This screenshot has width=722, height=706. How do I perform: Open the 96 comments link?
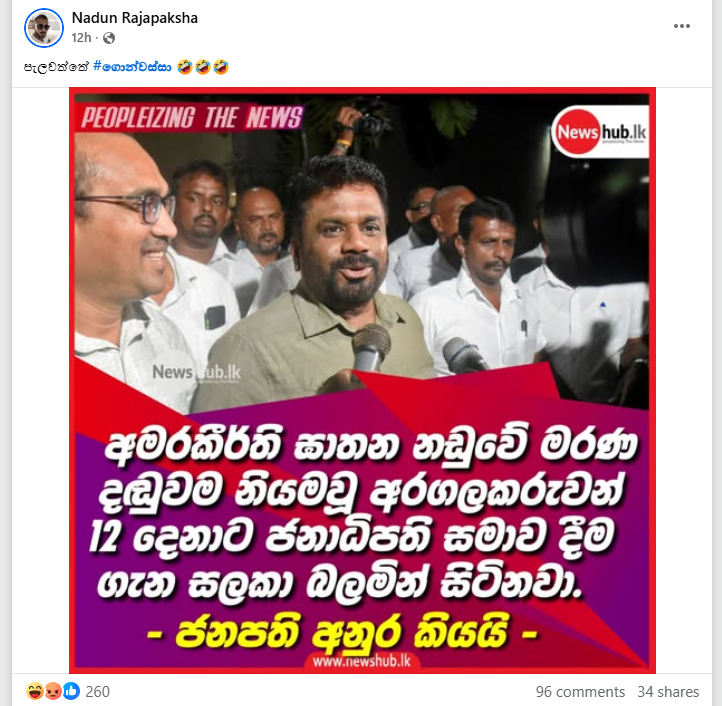click(x=580, y=691)
